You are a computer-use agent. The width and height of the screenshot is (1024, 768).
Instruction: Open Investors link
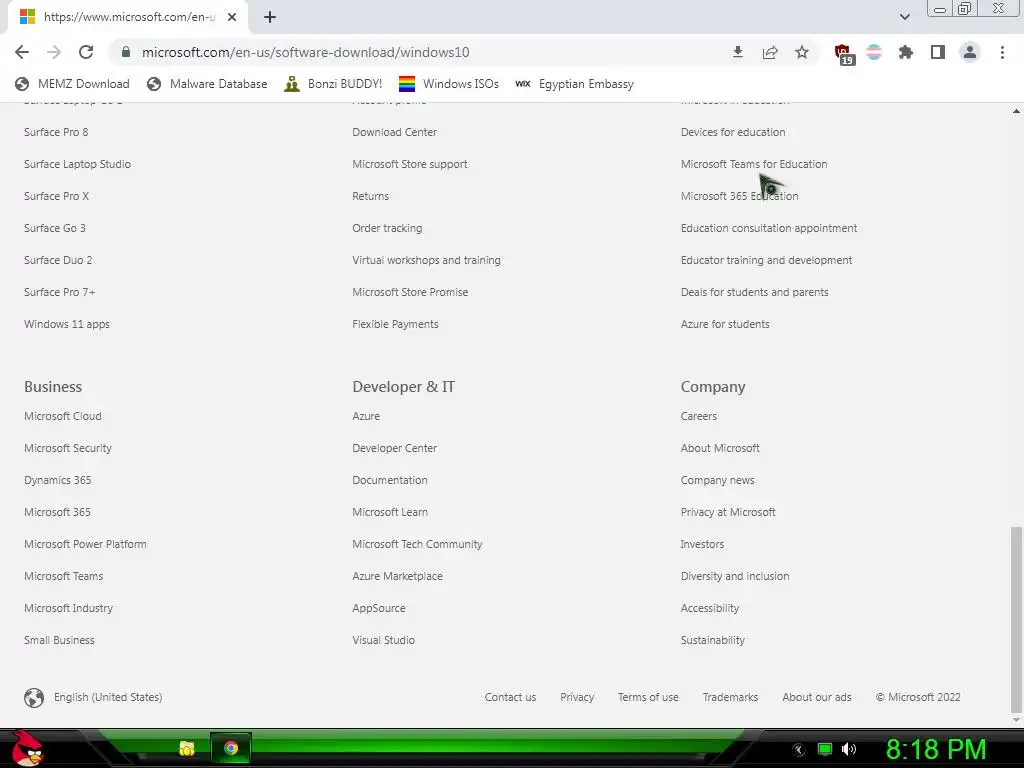coord(702,544)
